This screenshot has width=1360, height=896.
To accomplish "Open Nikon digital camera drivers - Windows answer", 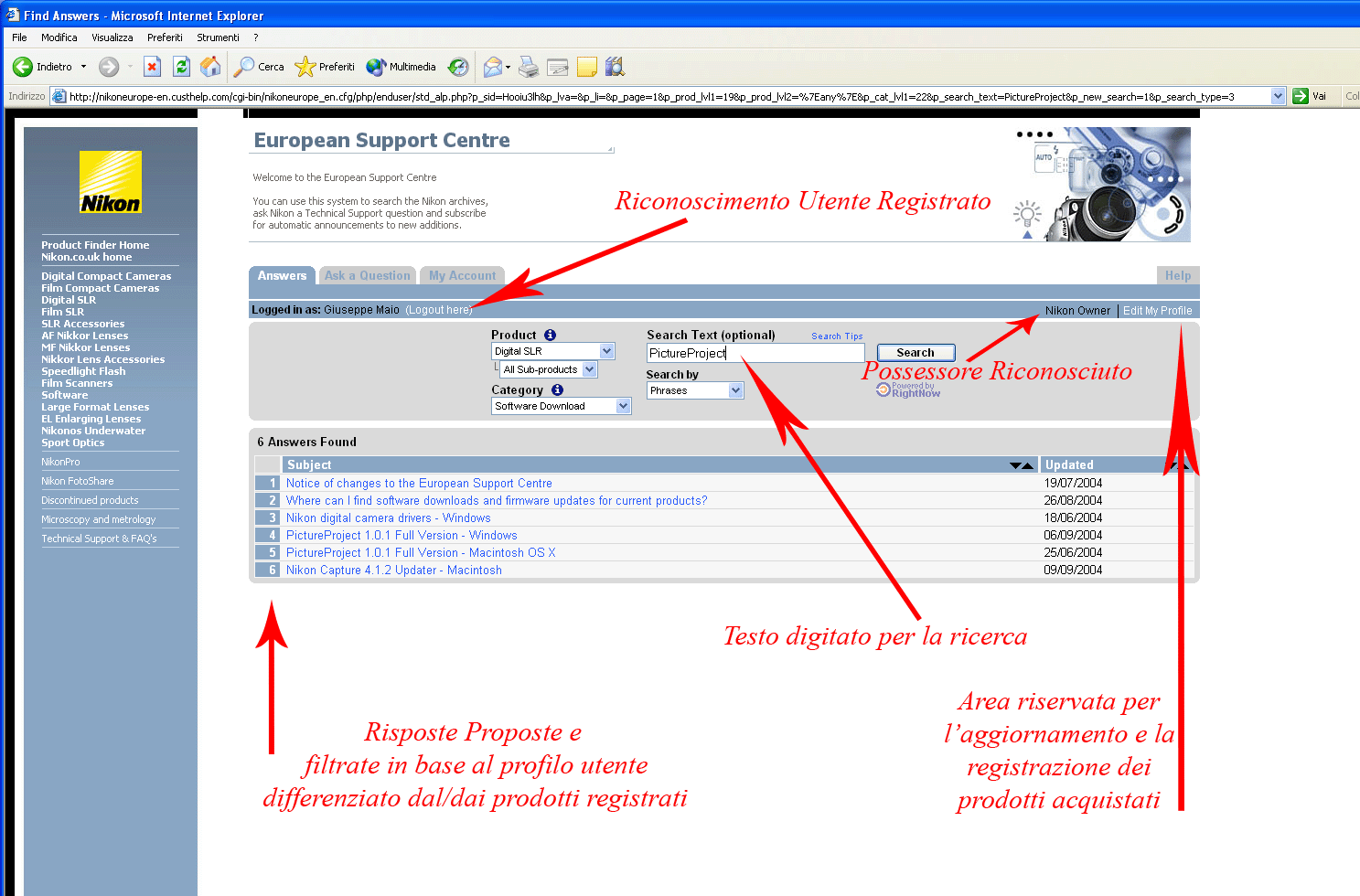I will pos(389,517).
